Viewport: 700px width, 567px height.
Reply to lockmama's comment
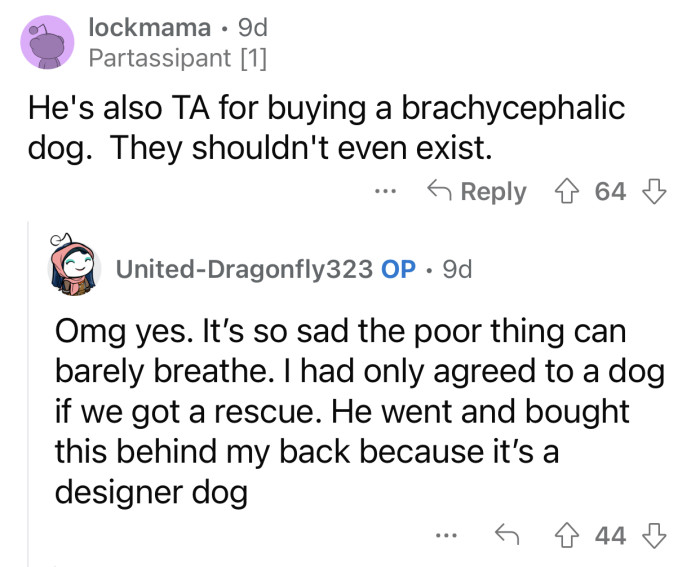477,192
